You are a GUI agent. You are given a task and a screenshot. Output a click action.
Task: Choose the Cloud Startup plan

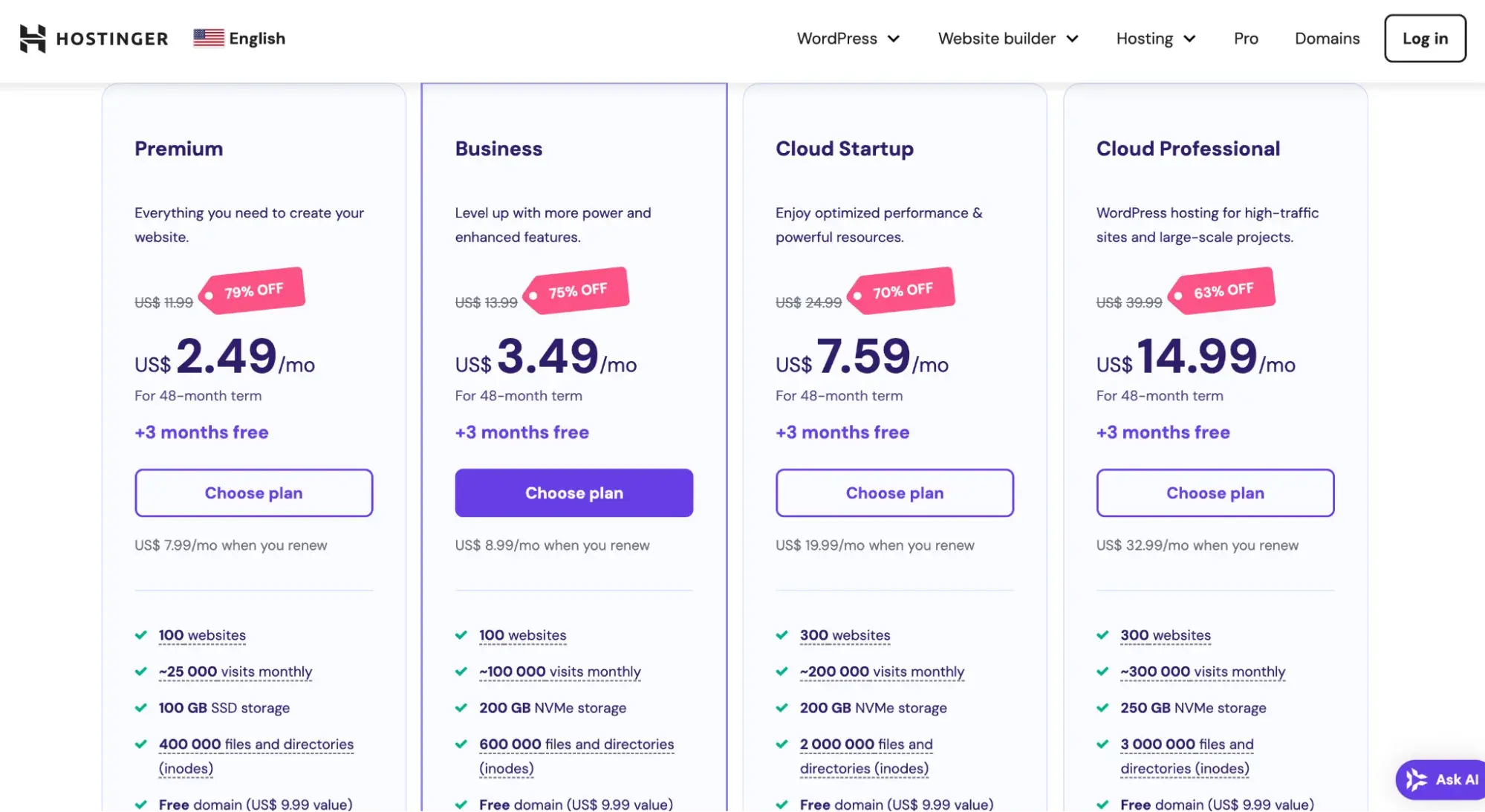point(894,493)
